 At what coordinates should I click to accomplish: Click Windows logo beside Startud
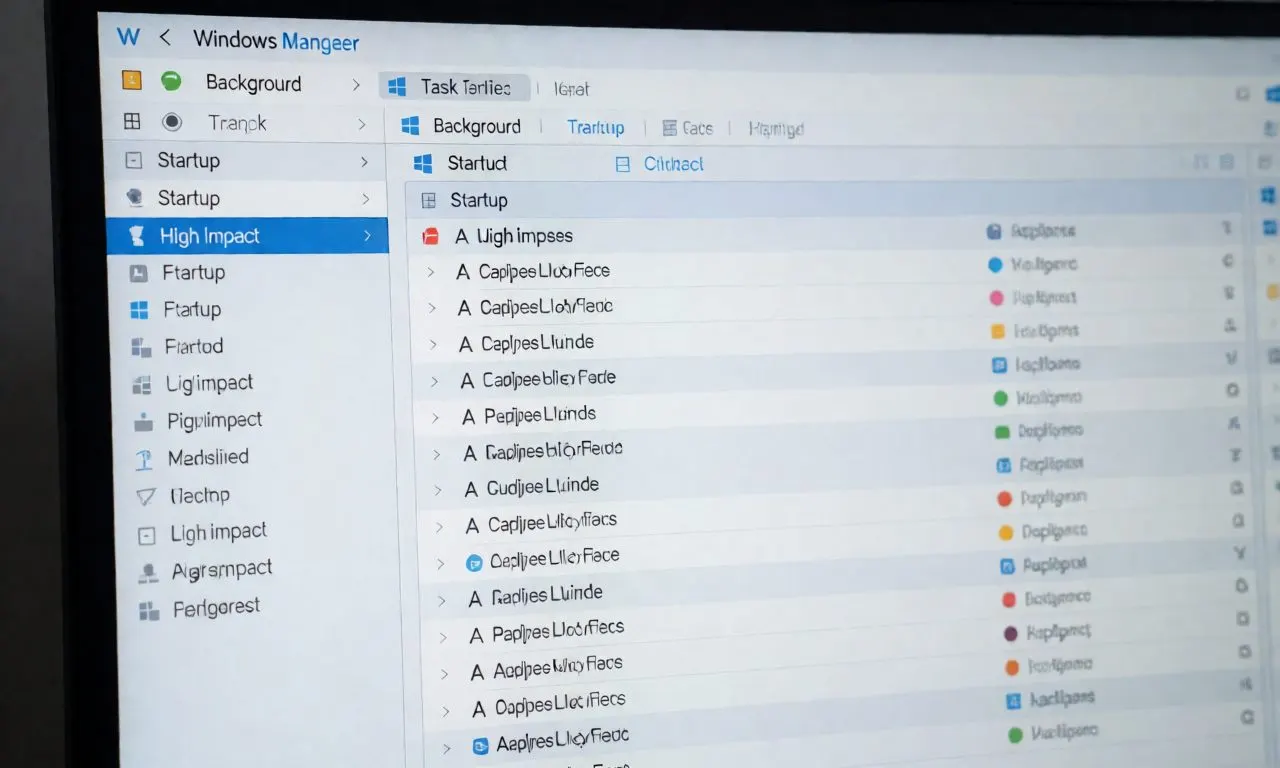(x=423, y=163)
